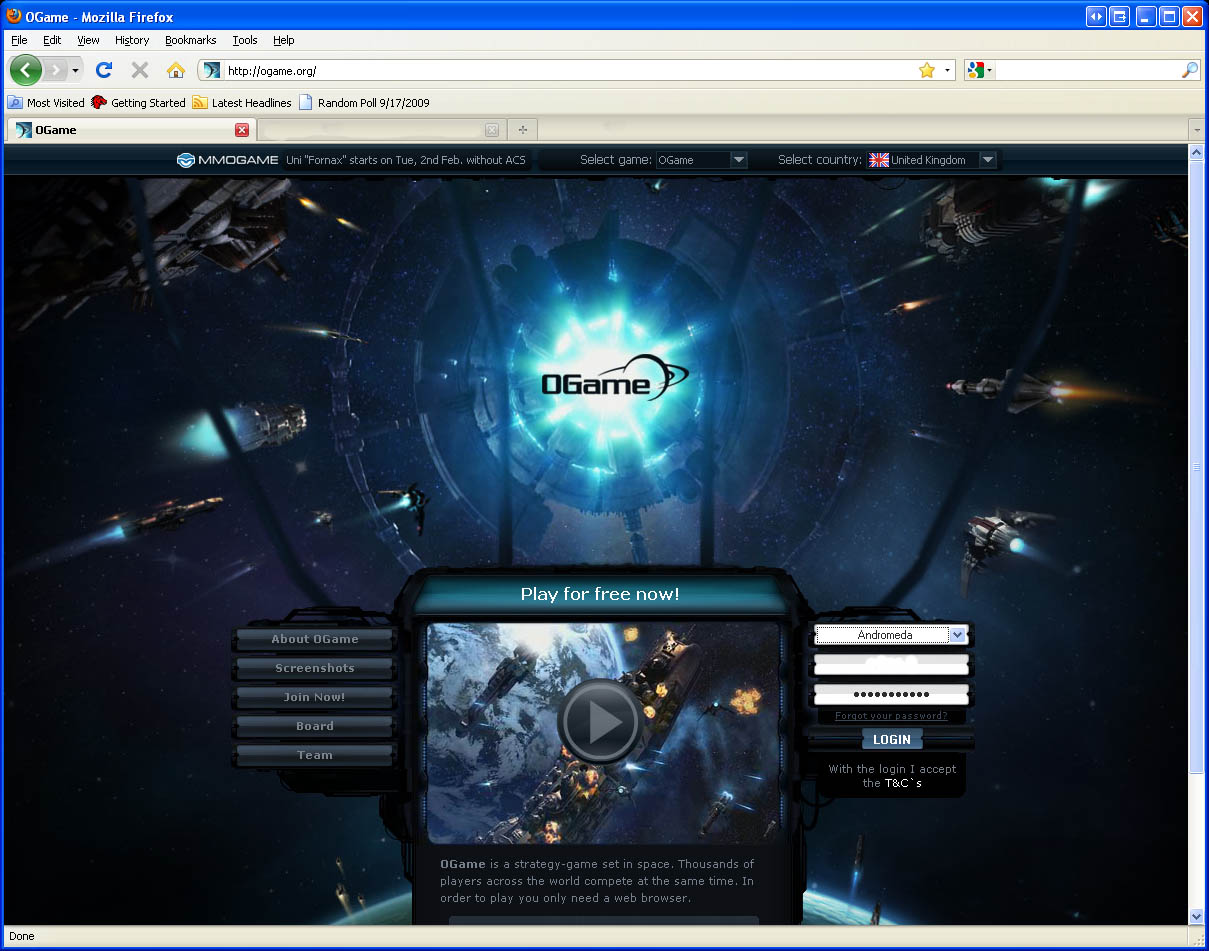Viewport: 1209px width, 951px height.
Task: Close the blank second tab
Action: pos(491,130)
